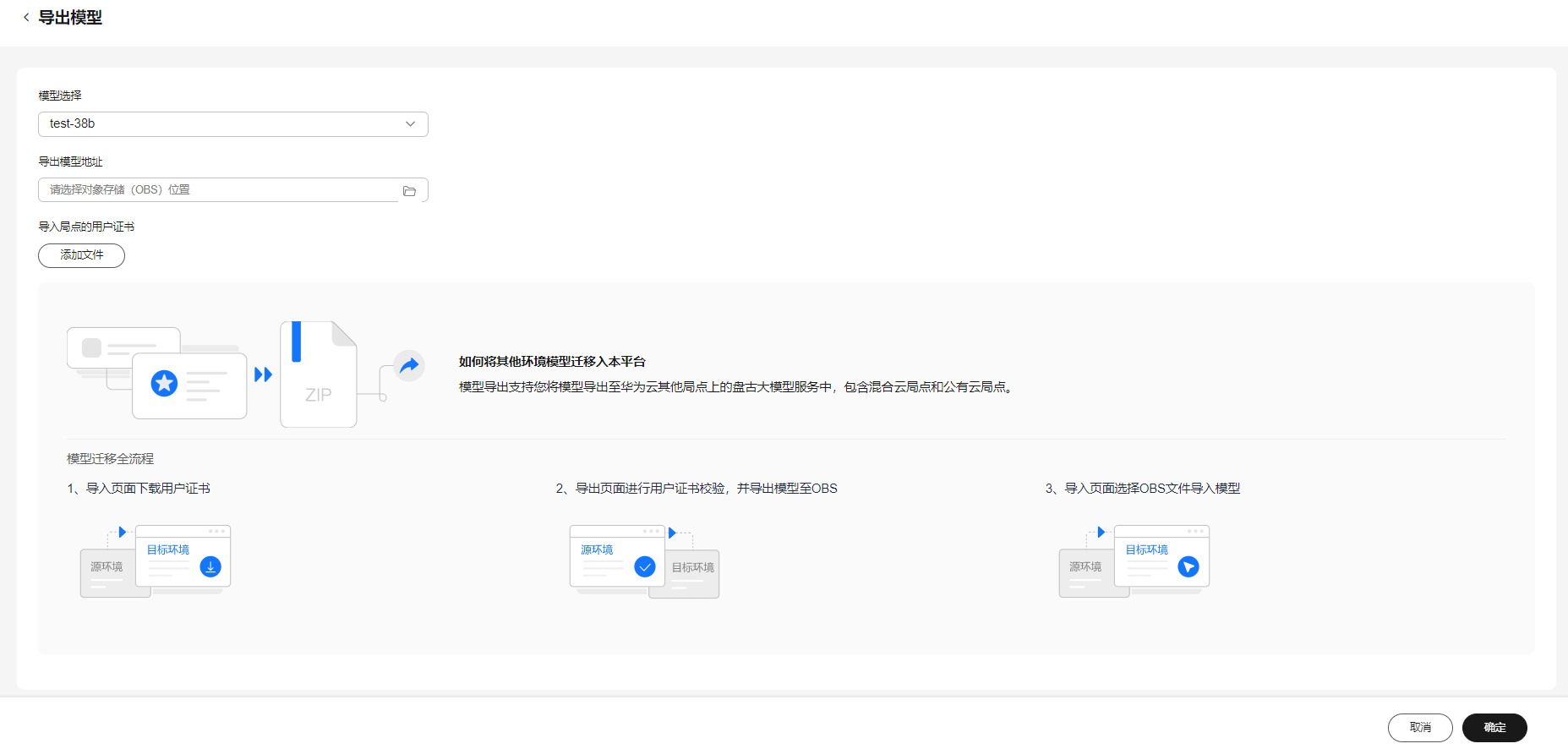Open the folder browse icon in OBS field
Screen dimensions: 1568x749
point(409,191)
